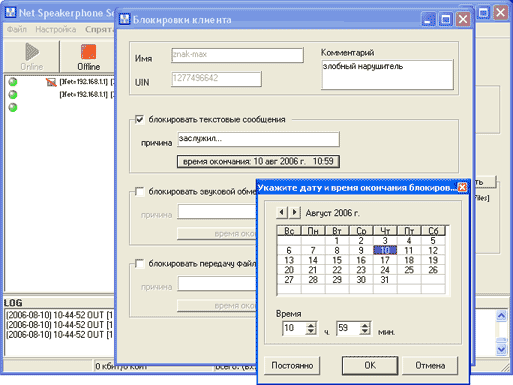Click the hours input showing 10
Image resolution: width=513 pixels, height=385 pixels.
(x=294, y=328)
